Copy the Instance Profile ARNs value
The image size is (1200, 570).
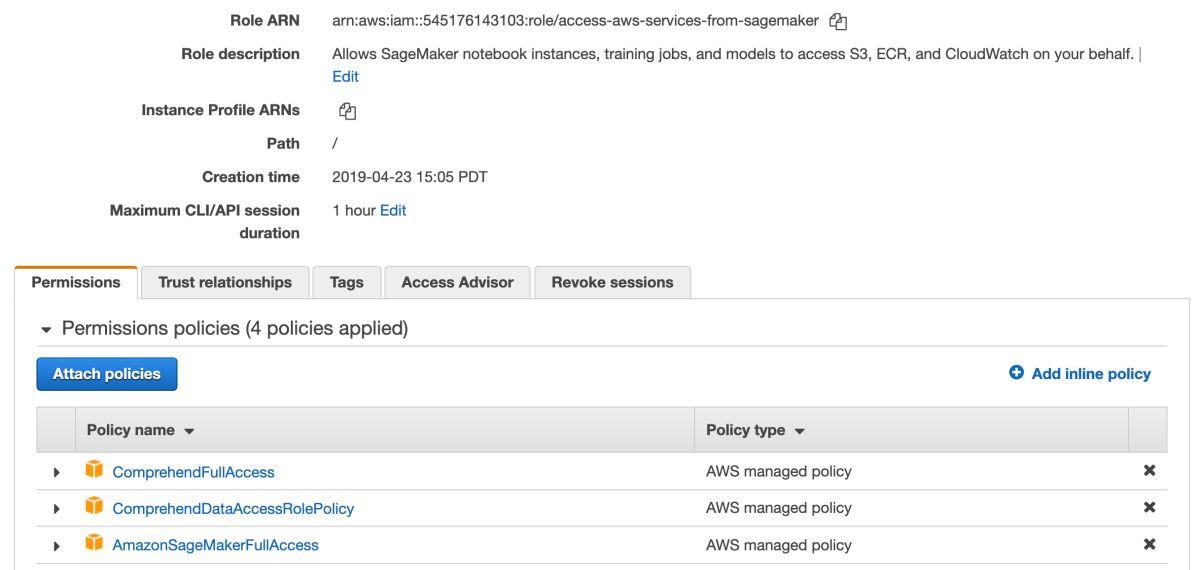point(347,111)
